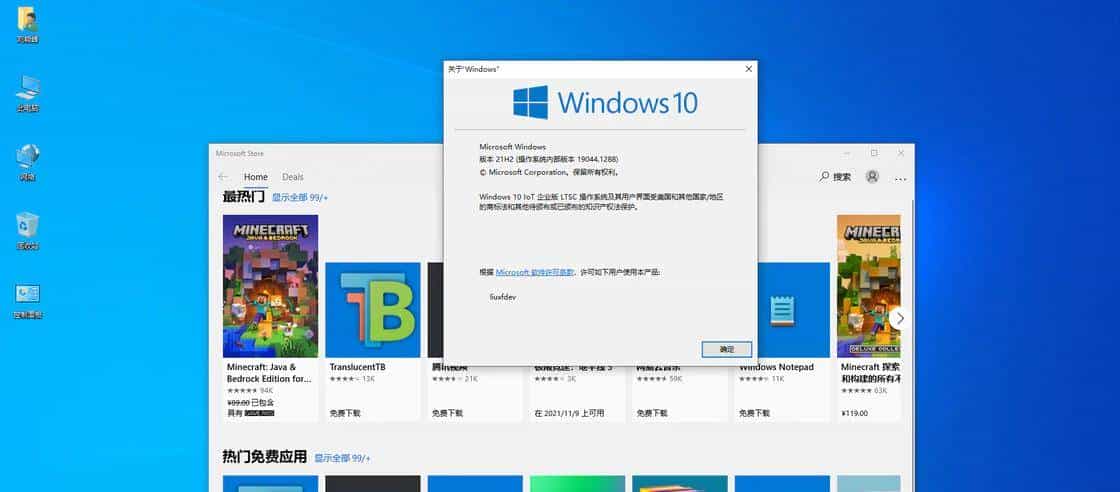Viewport: 1120px width, 492px height.
Task: Open the Minecraft Deluxe Collection thumbnail
Action: point(869,286)
